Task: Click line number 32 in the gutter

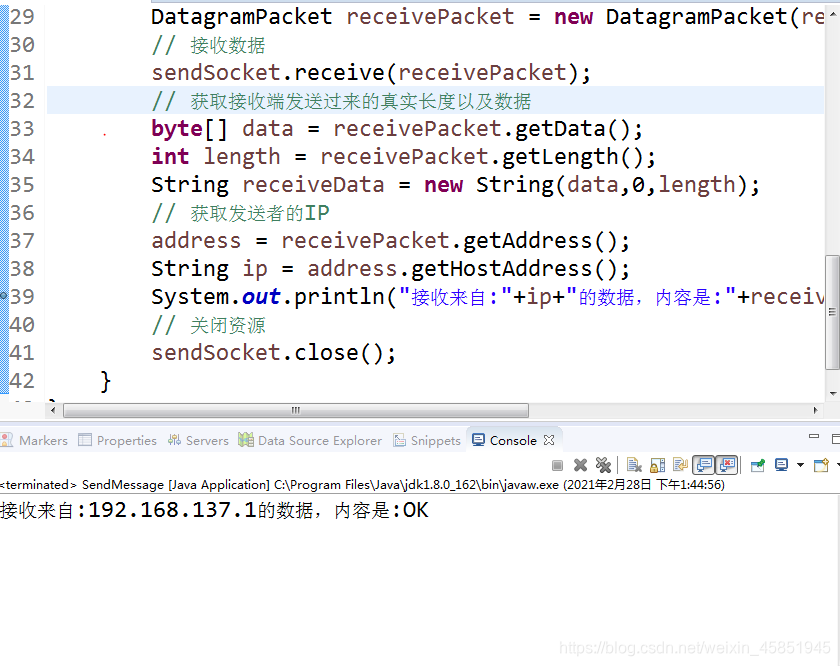Action: 22,101
